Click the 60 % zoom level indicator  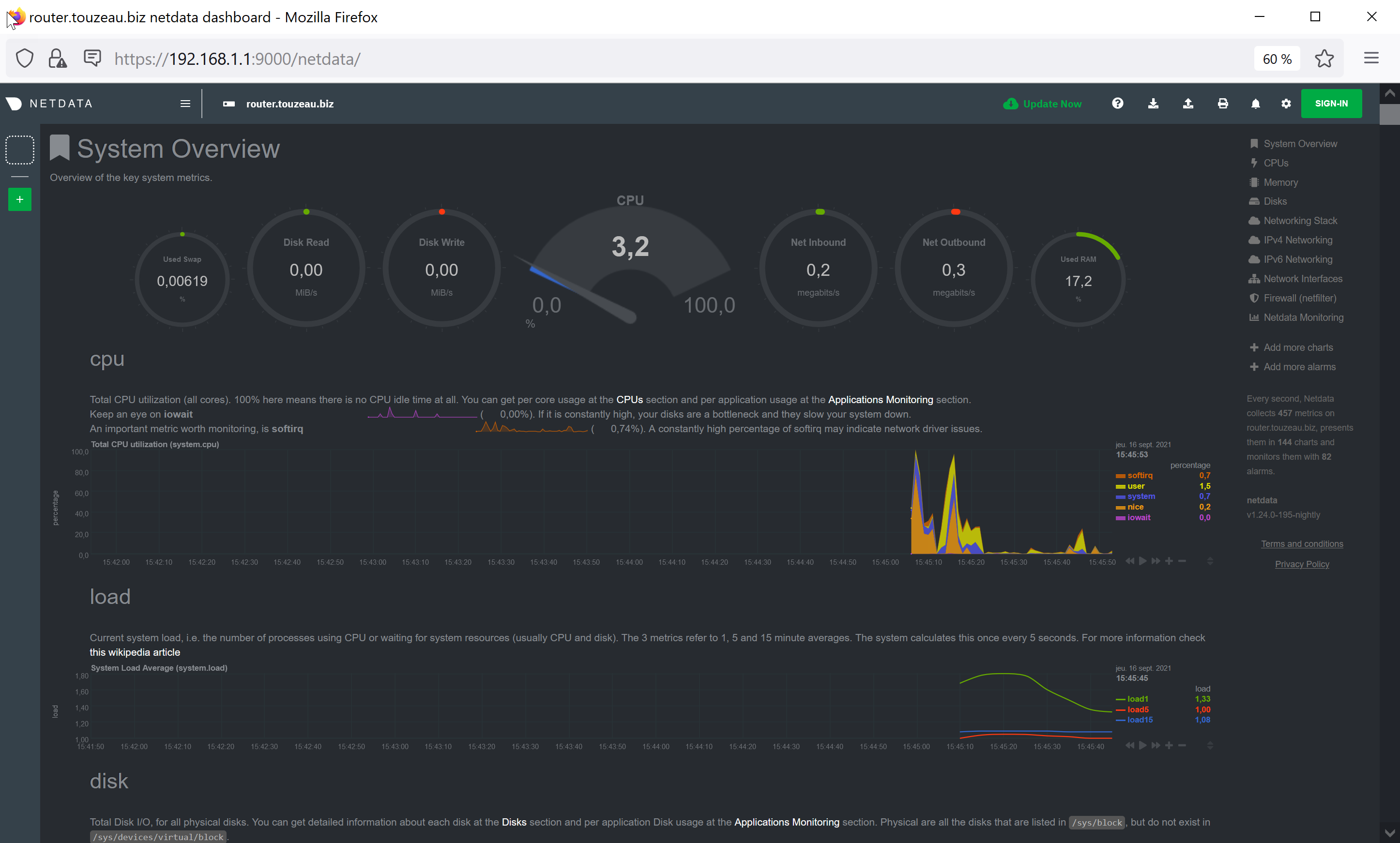[1277, 59]
